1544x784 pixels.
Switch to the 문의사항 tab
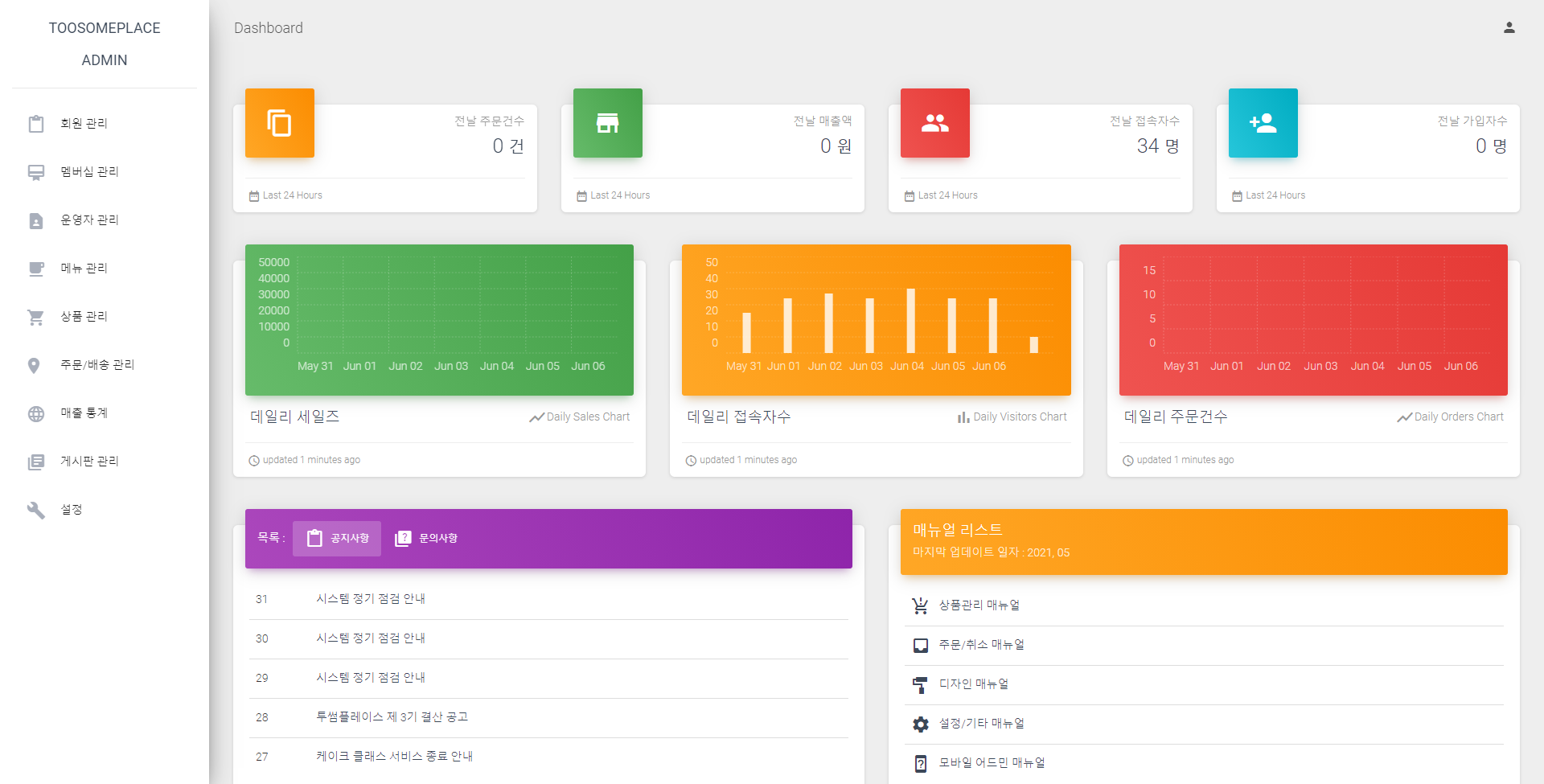pos(426,538)
